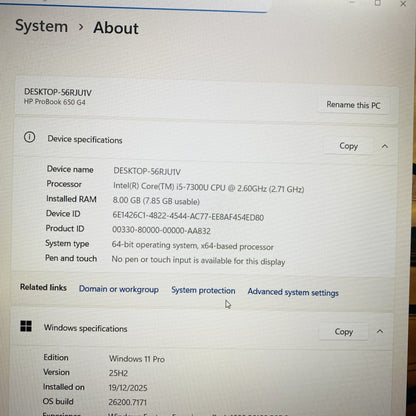Click the Edition label

coord(56,357)
